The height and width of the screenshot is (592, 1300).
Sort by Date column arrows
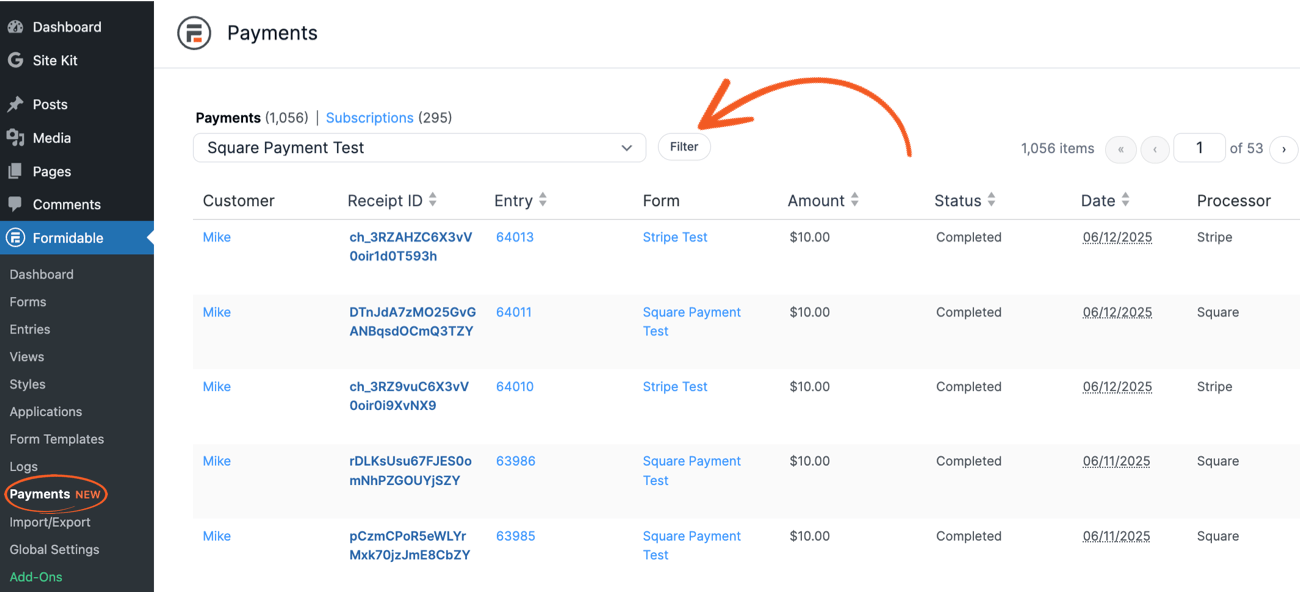(1125, 200)
